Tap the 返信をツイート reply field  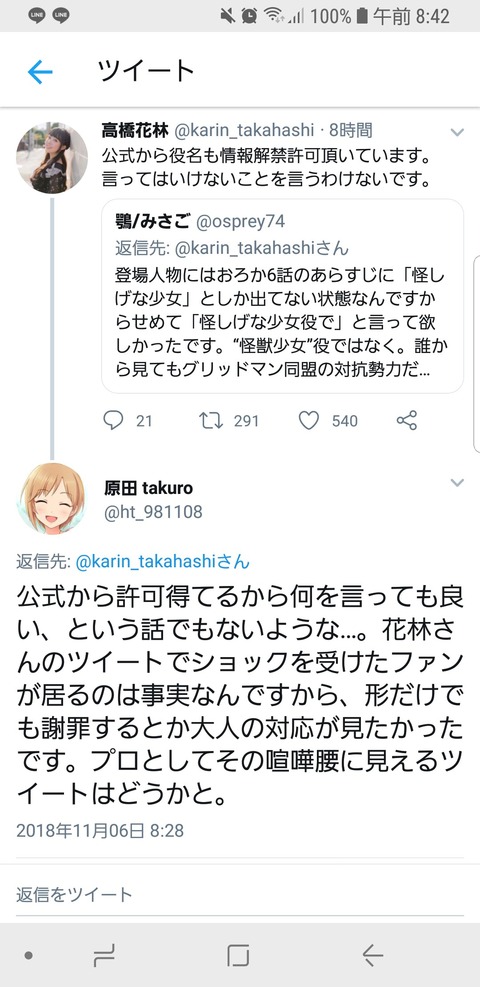coord(240,894)
